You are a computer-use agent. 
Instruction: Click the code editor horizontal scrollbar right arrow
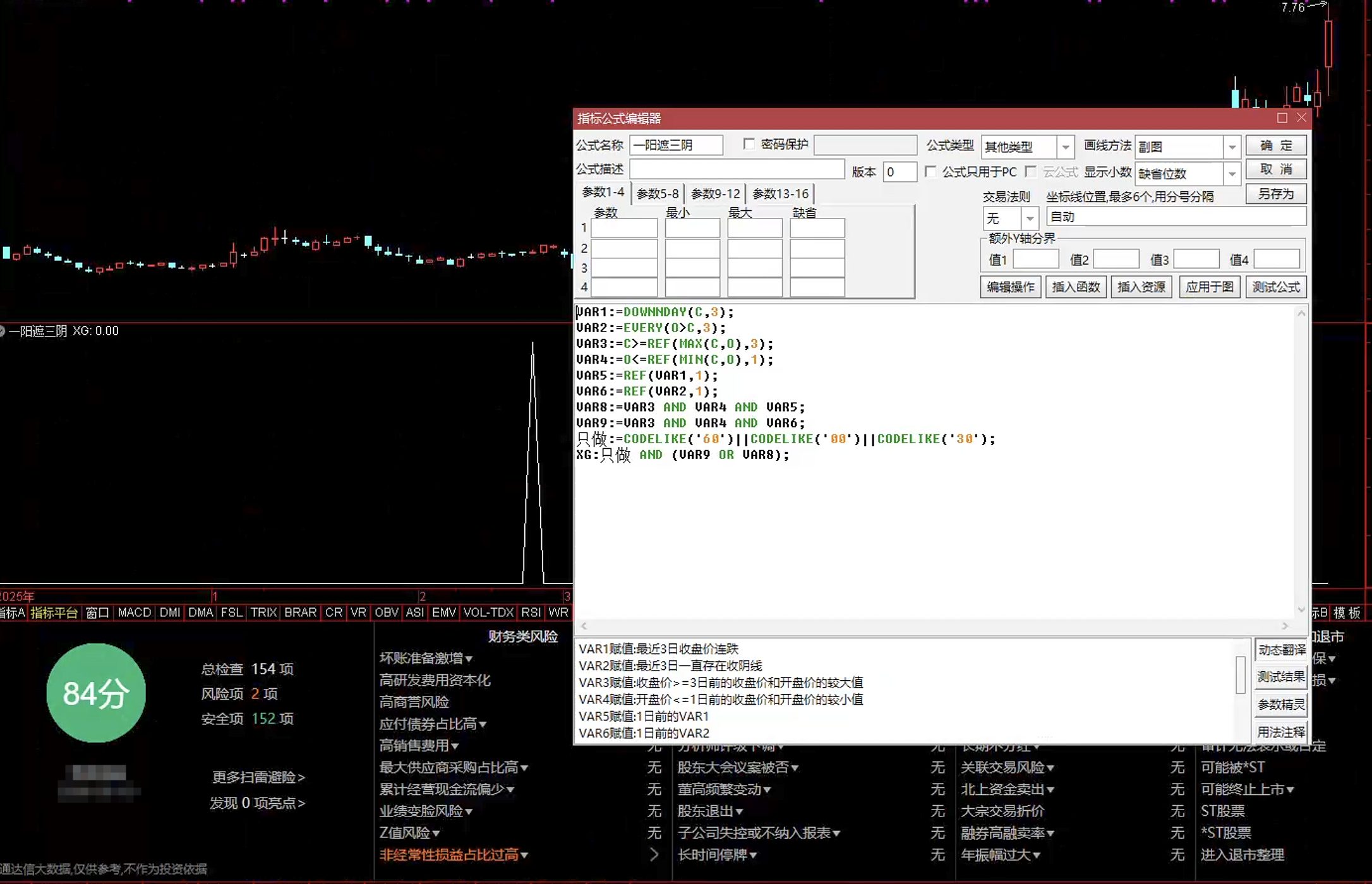[1285, 626]
